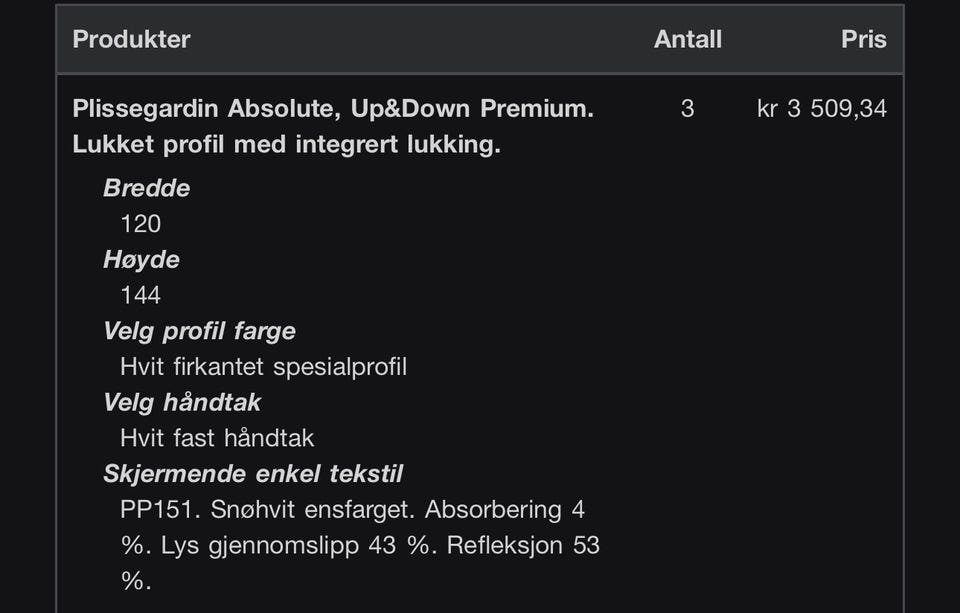Click the Velg profil farge label
Screen dimensions: 960x613
click(199, 331)
